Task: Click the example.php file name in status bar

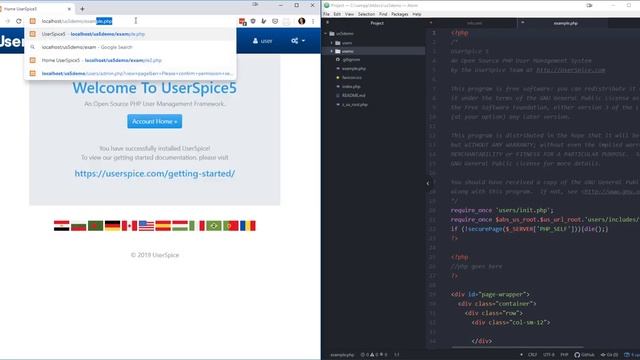Action: [x=342, y=355]
